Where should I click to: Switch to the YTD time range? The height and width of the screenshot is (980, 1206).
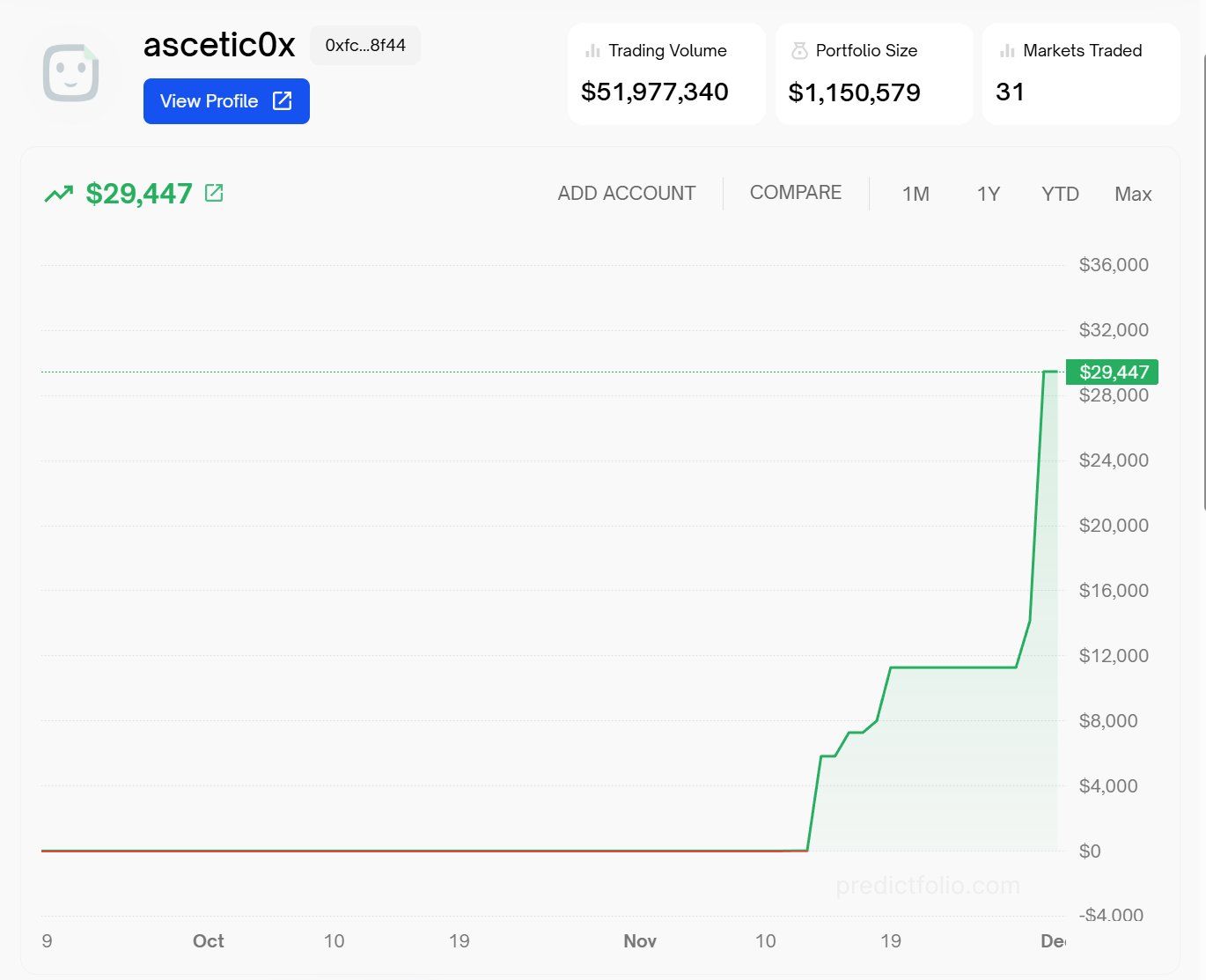pyautogui.click(x=1060, y=195)
